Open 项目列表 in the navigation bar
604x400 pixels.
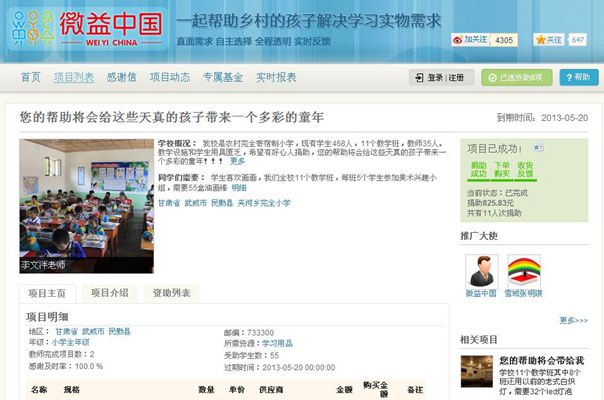tap(74, 77)
